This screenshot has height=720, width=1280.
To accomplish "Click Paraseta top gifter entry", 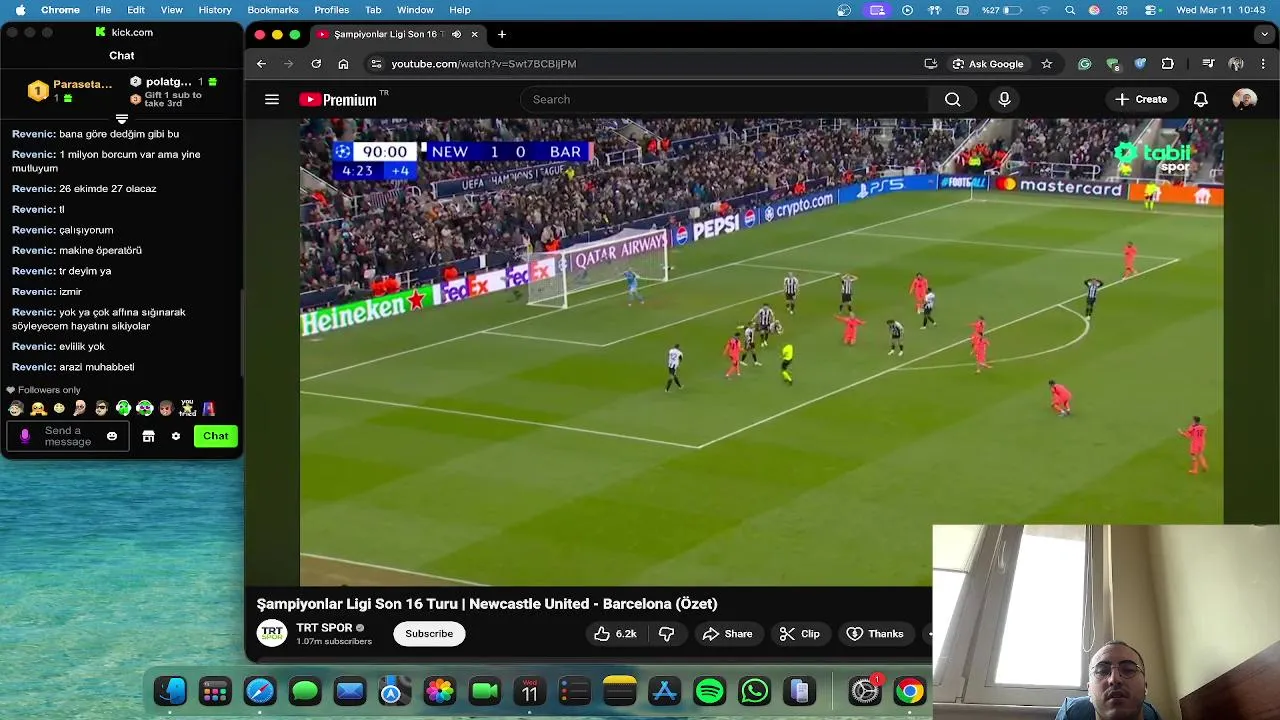I will [x=68, y=91].
